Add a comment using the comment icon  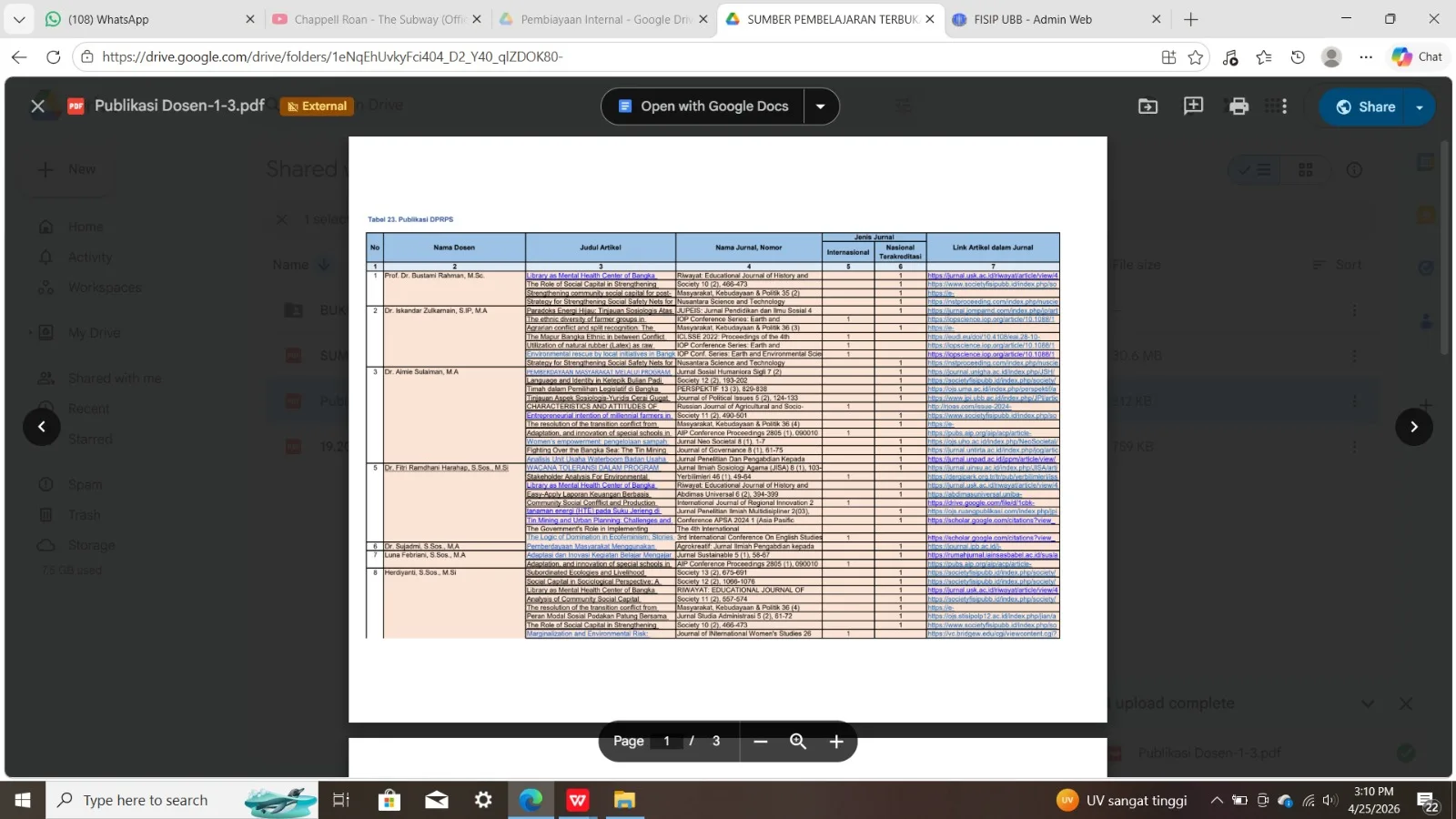(1193, 106)
